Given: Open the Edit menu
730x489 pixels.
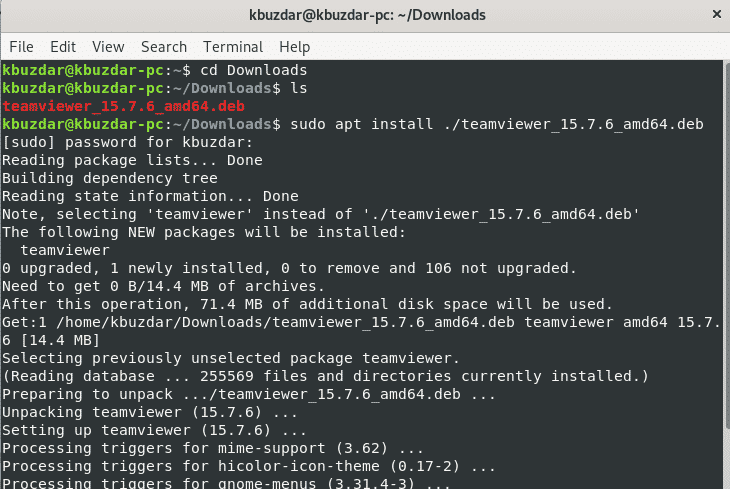Looking at the screenshot, I should (x=63, y=47).
